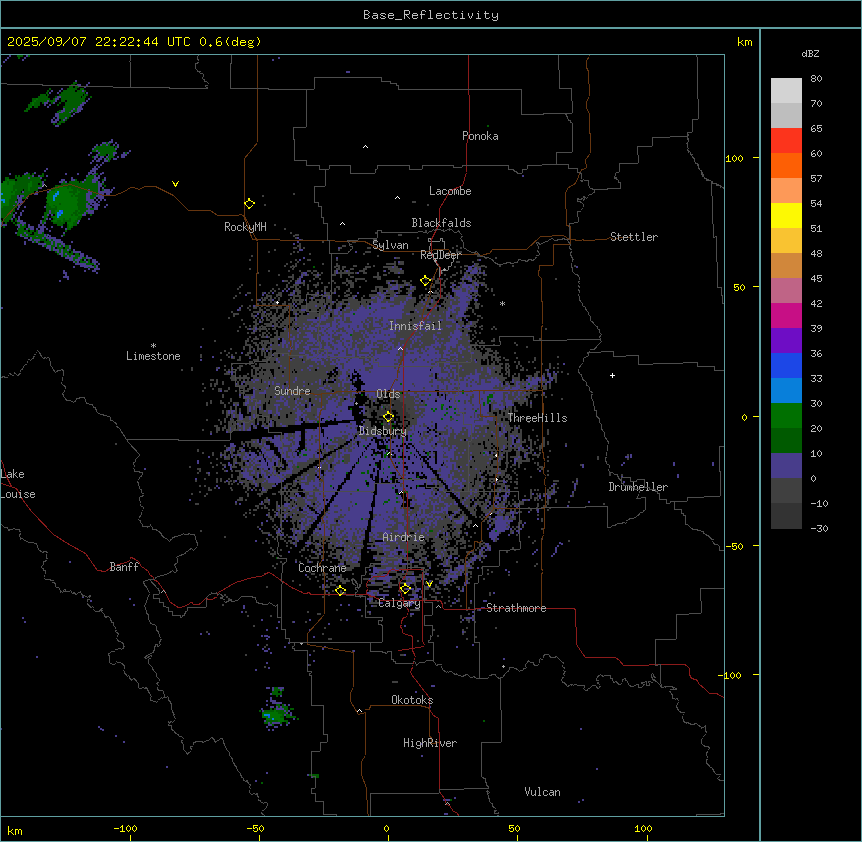Click the light gray 80 dBZ swatch
The width and height of the screenshot is (862, 842).
pos(786,91)
